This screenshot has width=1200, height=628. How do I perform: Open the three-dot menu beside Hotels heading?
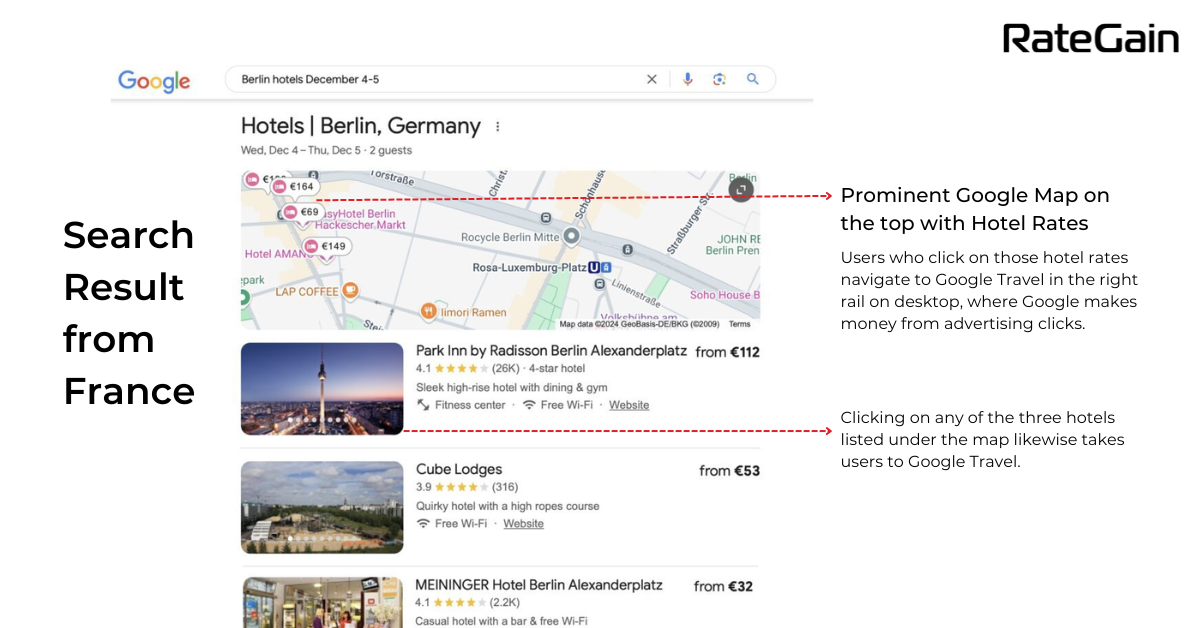(x=497, y=126)
